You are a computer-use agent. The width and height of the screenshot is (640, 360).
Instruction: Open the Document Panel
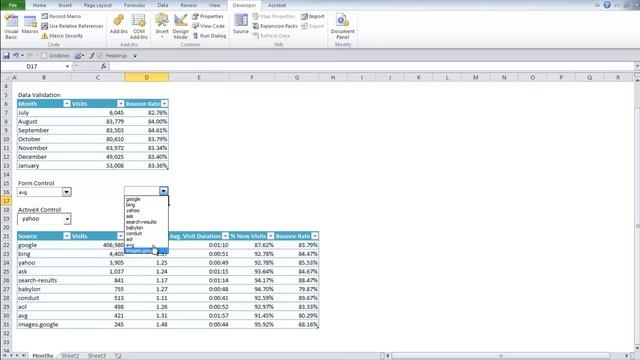(342, 26)
